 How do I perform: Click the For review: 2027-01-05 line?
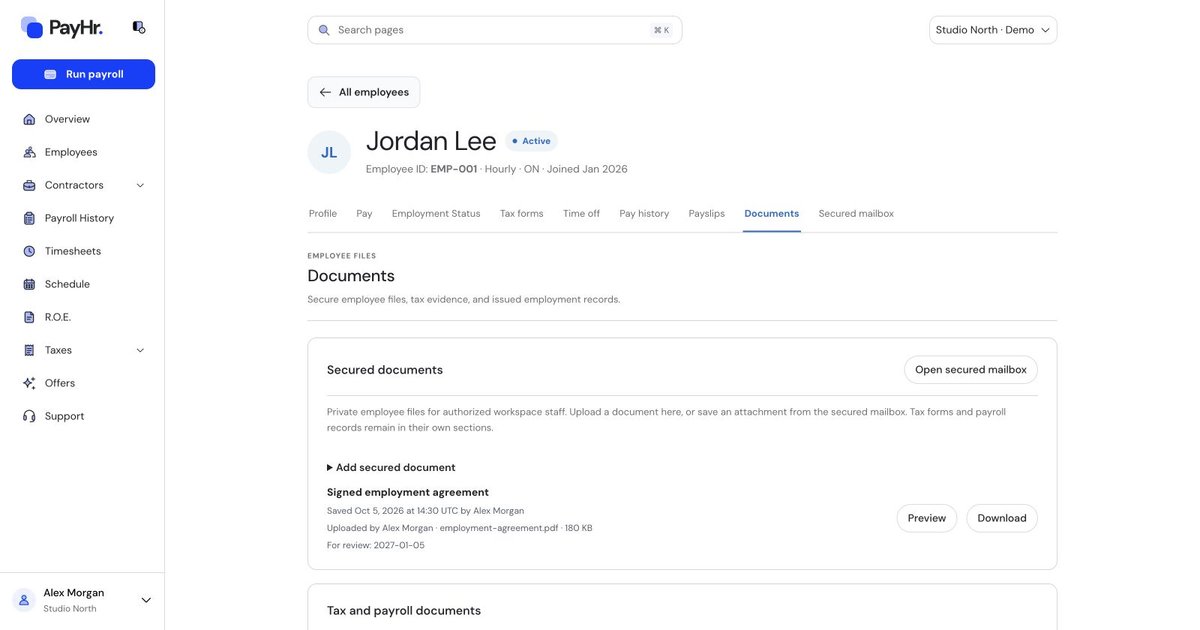pyautogui.click(x=376, y=545)
